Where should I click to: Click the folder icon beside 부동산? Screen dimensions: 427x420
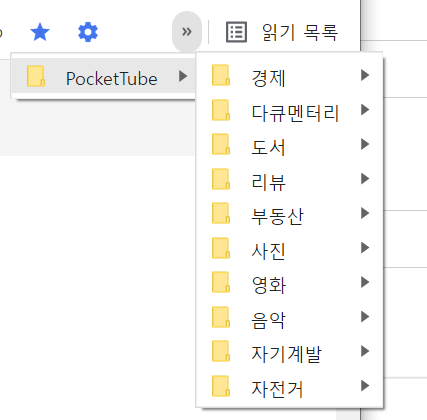tap(221, 213)
